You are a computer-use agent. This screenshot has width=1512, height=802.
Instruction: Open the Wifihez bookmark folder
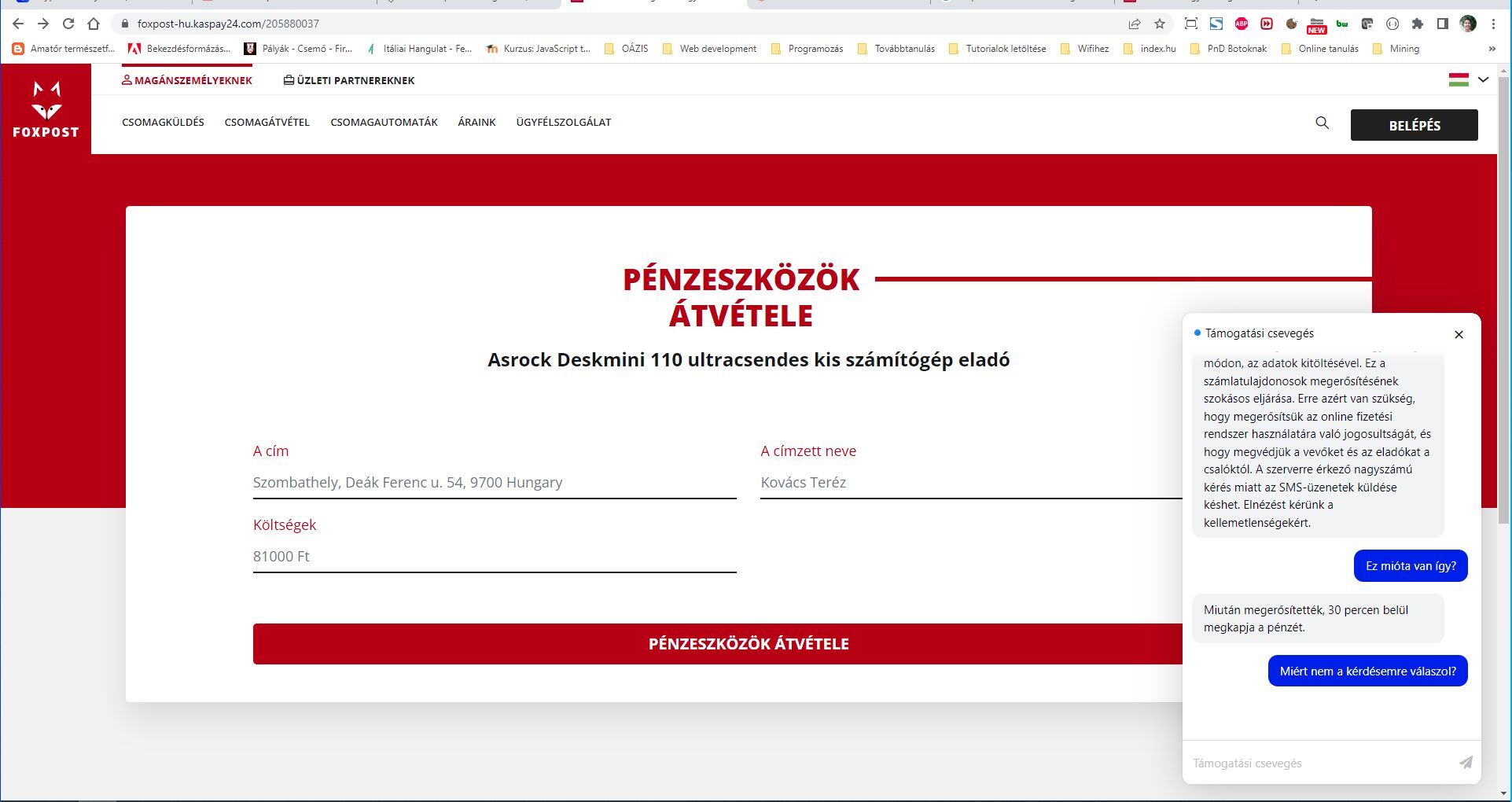[x=1084, y=49]
